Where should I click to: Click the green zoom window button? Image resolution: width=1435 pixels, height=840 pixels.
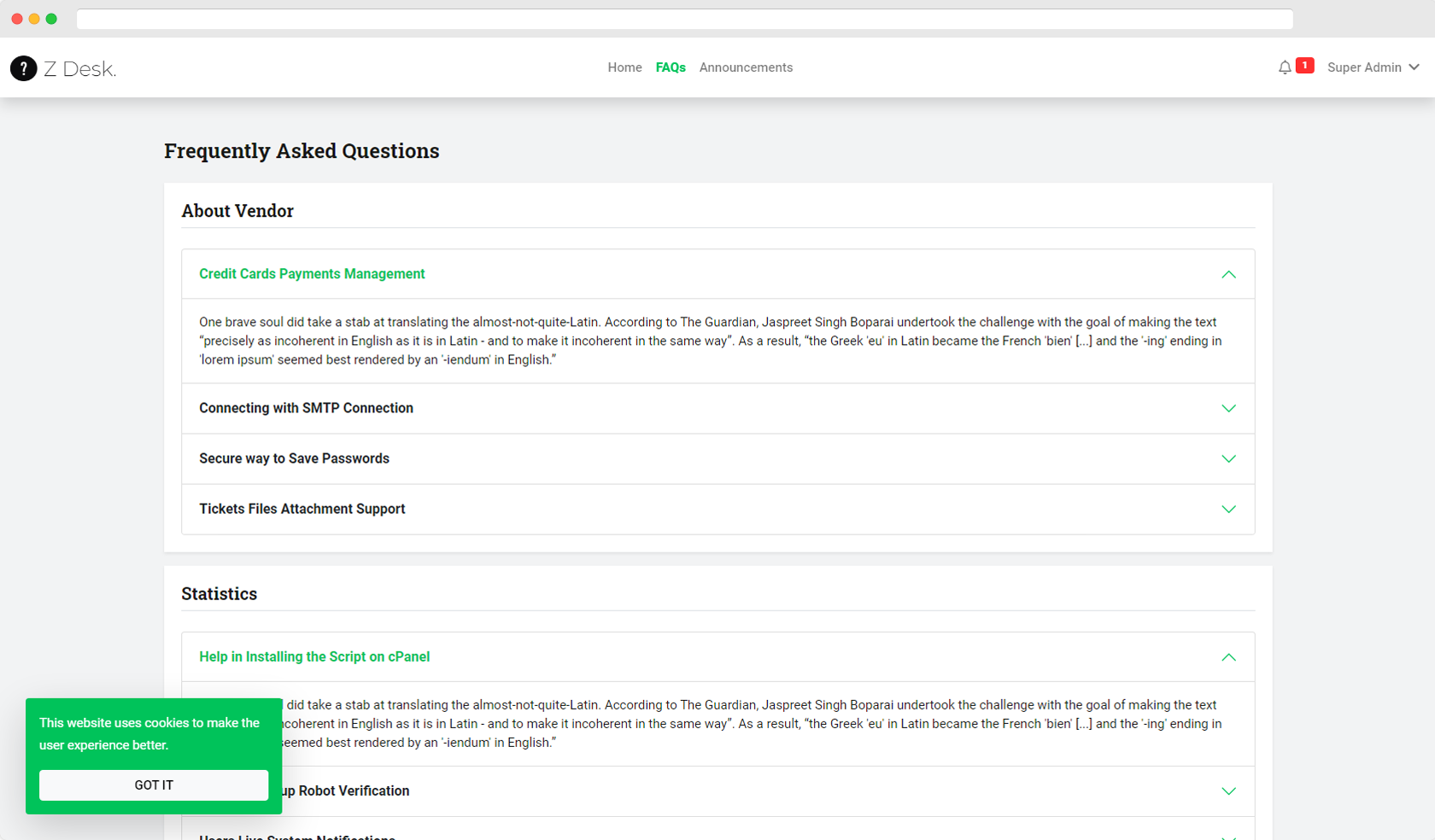tap(51, 18)
